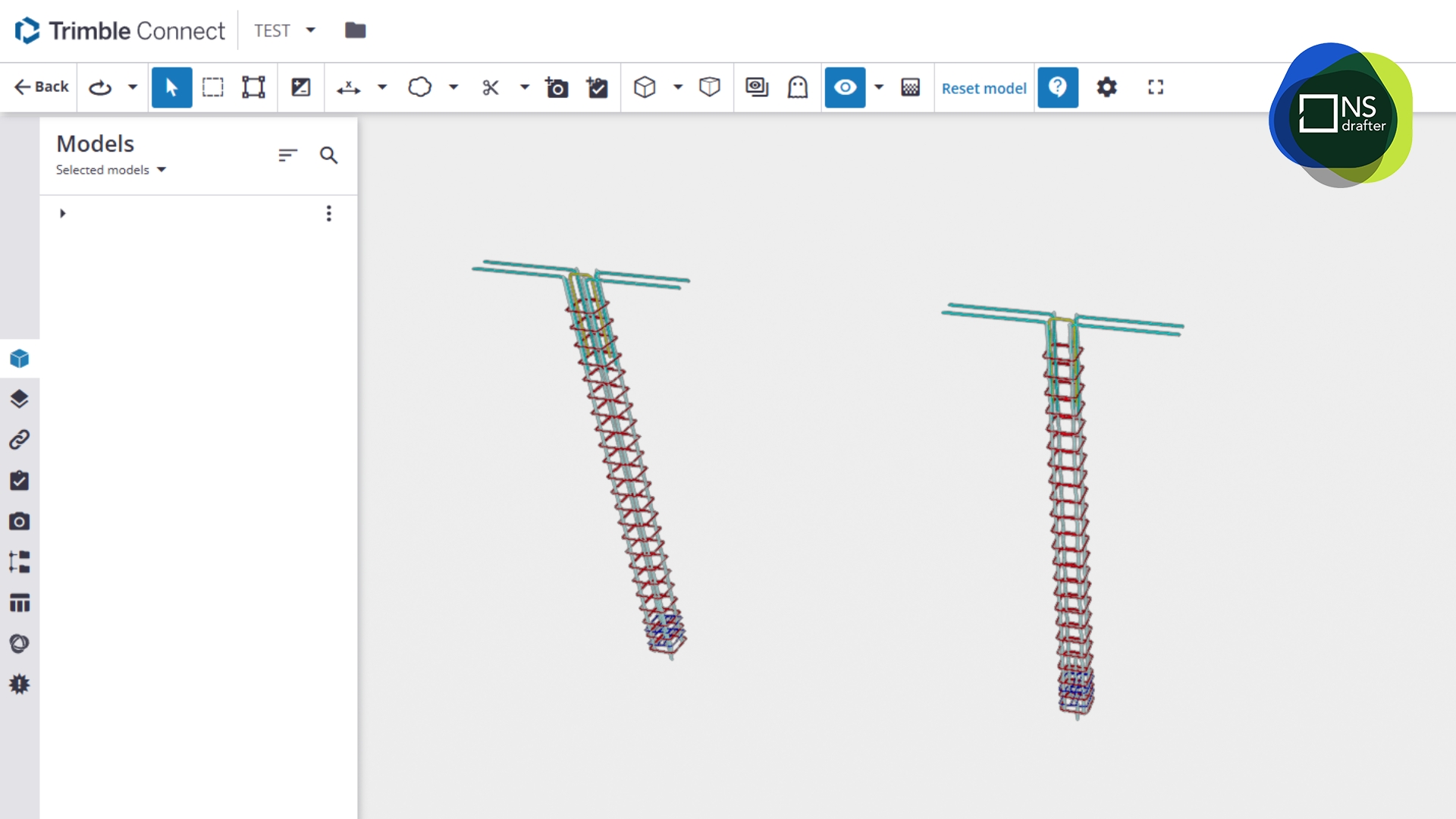Select the Measure tool in the toolbar
The width and height of the screenshot is (1456, 819).
347,87
